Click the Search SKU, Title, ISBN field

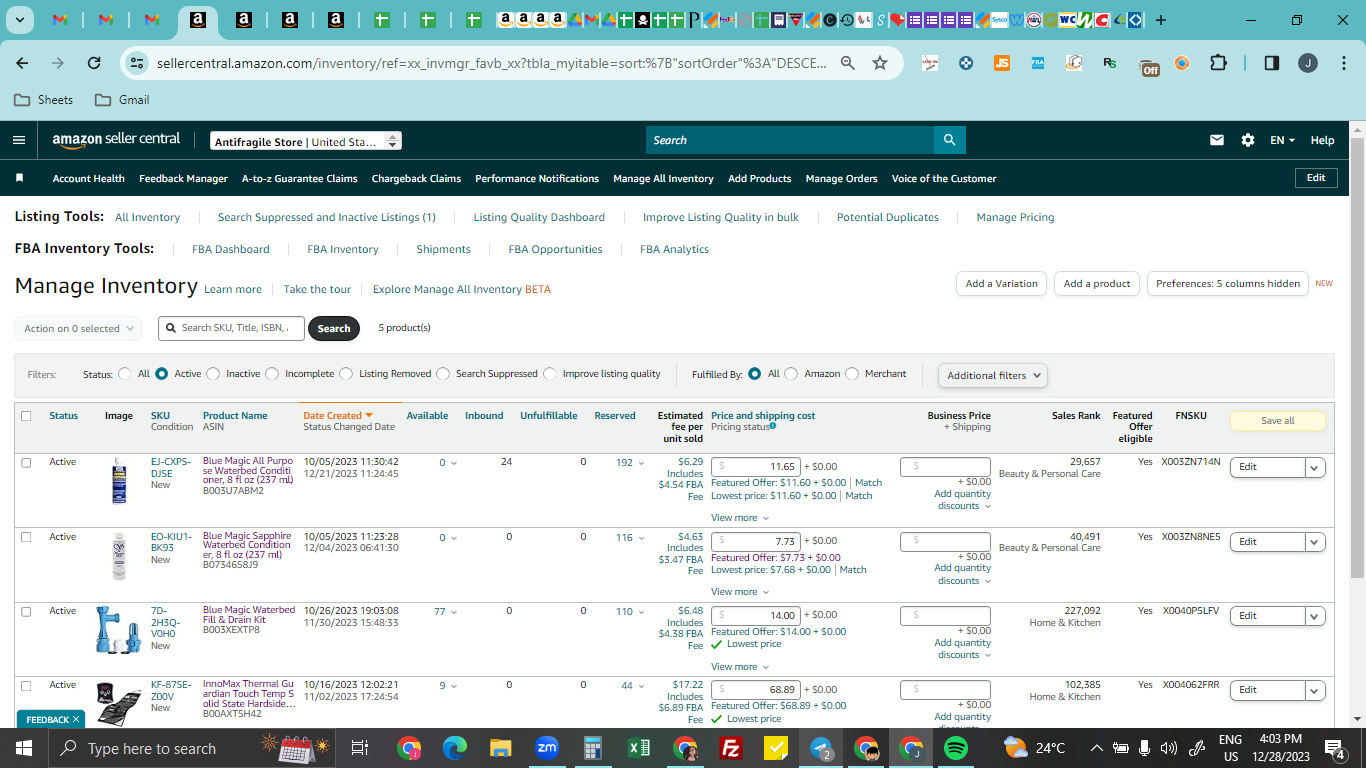[231, 328]
